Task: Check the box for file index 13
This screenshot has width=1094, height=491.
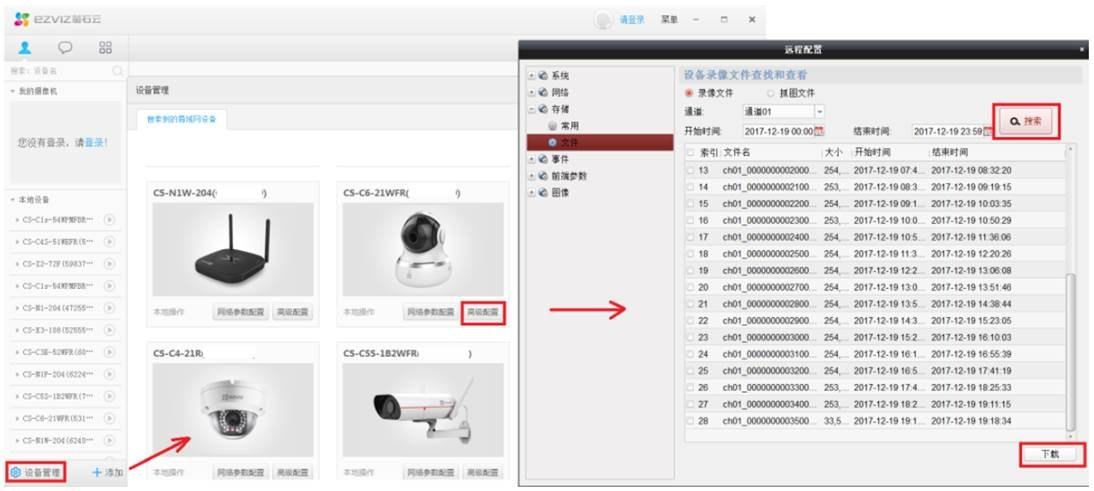Action: point(690,171)
